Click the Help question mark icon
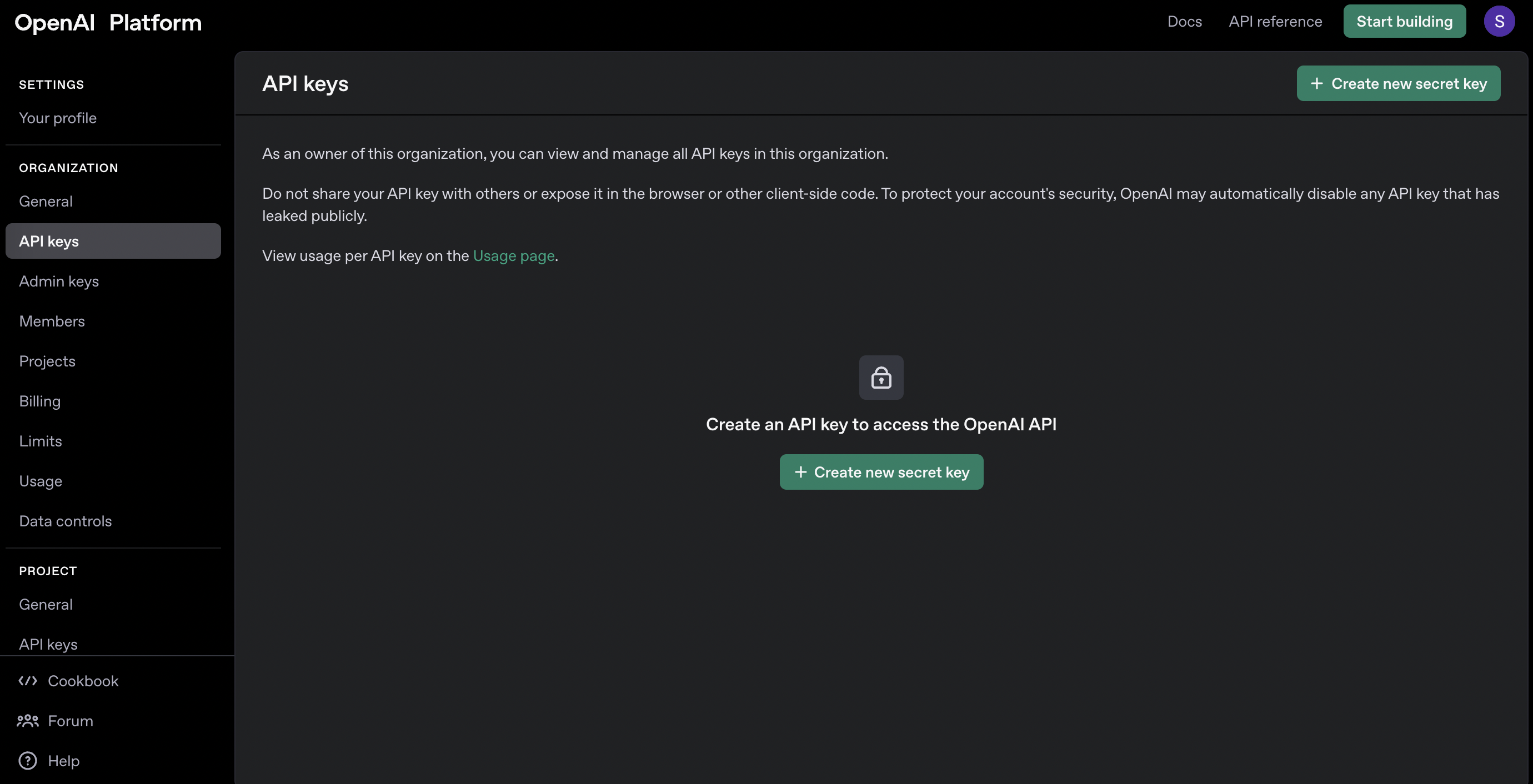Viewport: 1533px width, 784px height. [27, 761]
